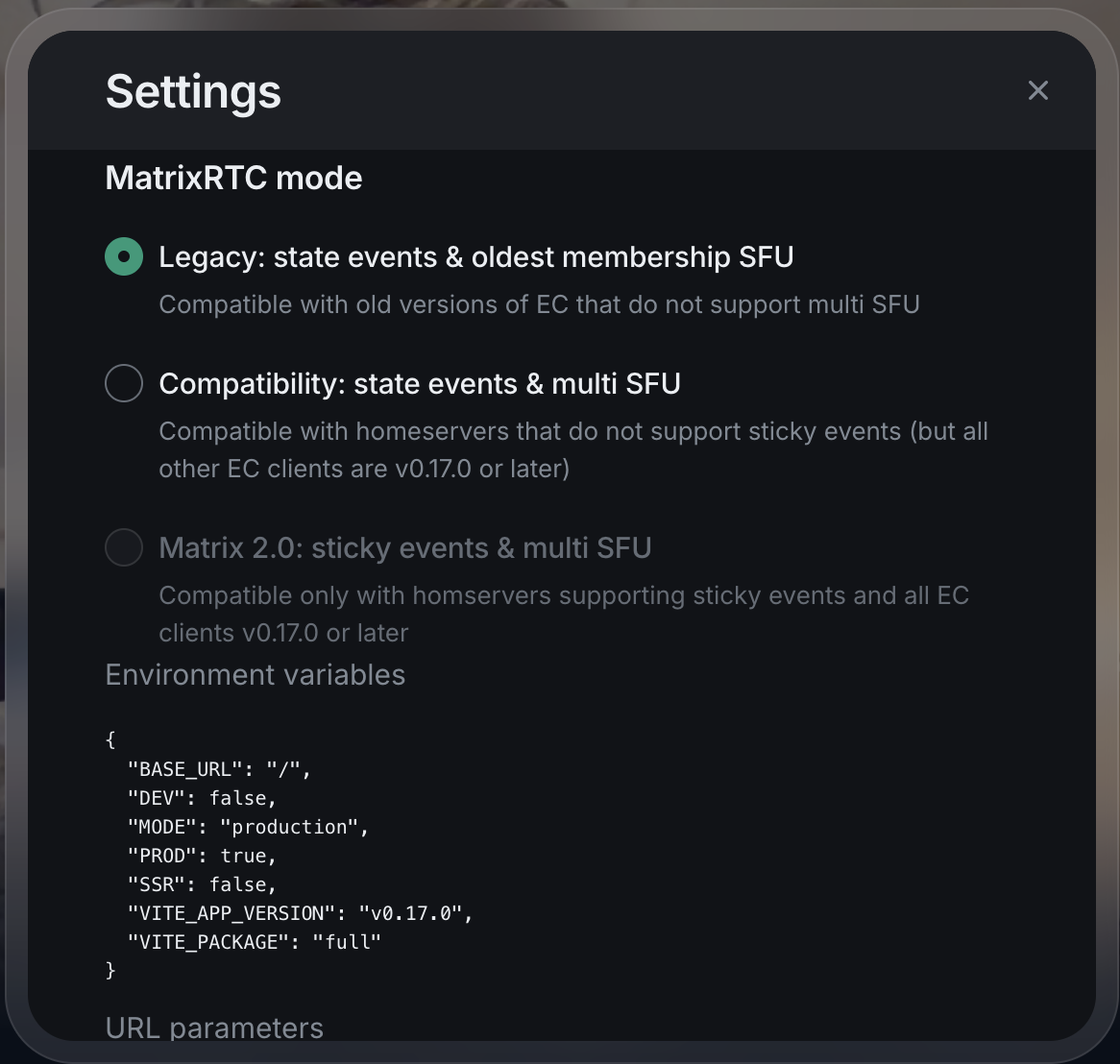
Task: Close the Settings dialog
Action: (1037, 90)
